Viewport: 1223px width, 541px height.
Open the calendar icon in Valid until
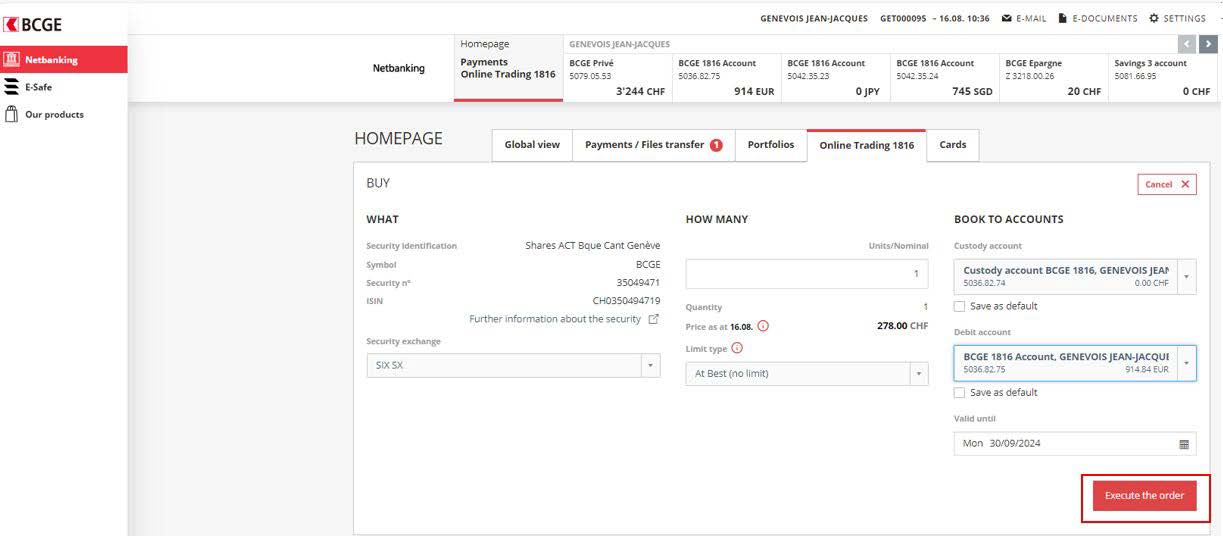tap(1184, 444)
